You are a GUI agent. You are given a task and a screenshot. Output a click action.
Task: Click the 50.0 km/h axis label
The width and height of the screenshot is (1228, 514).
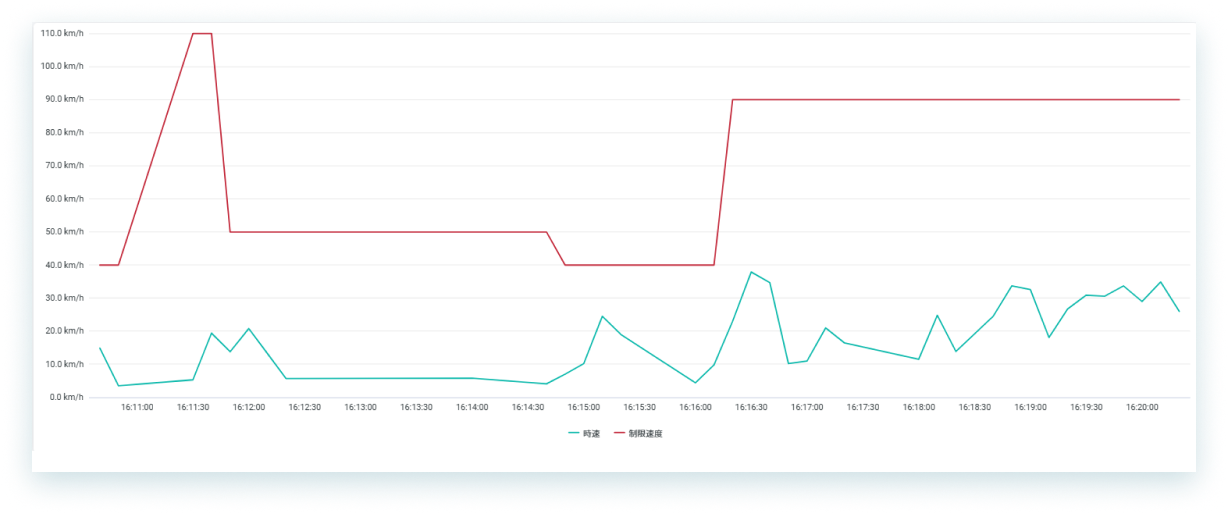[x=64, y=231]
